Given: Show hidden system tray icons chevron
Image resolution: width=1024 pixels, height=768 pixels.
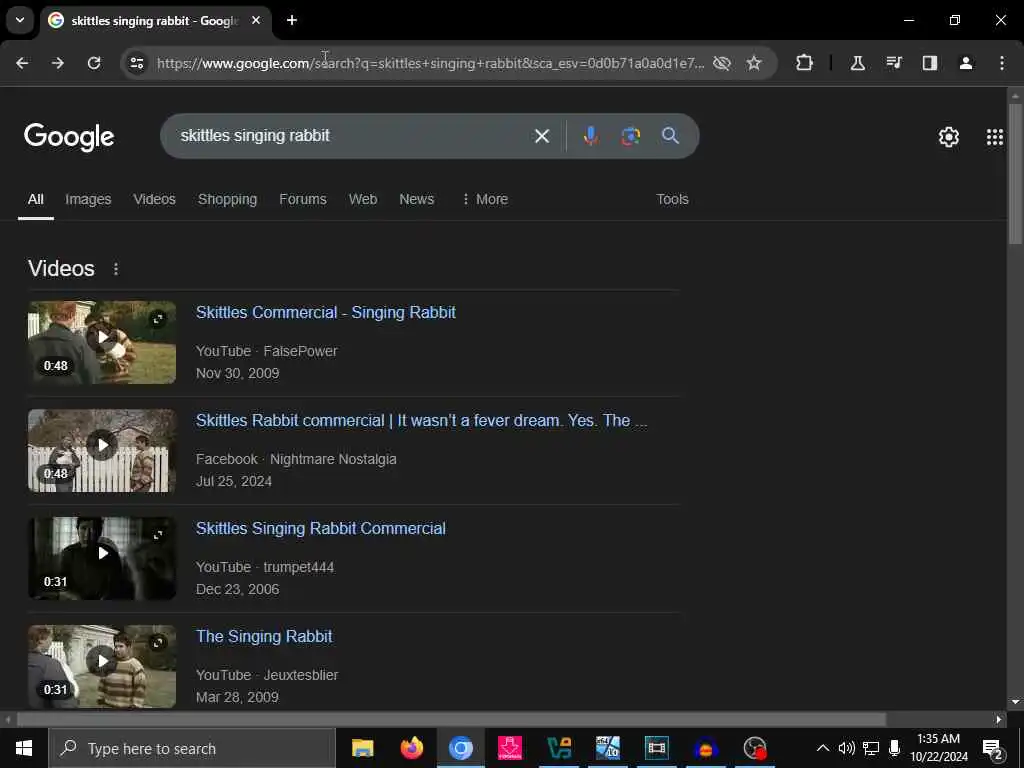Looking at the screenshot, I should (x=823, y=748).
